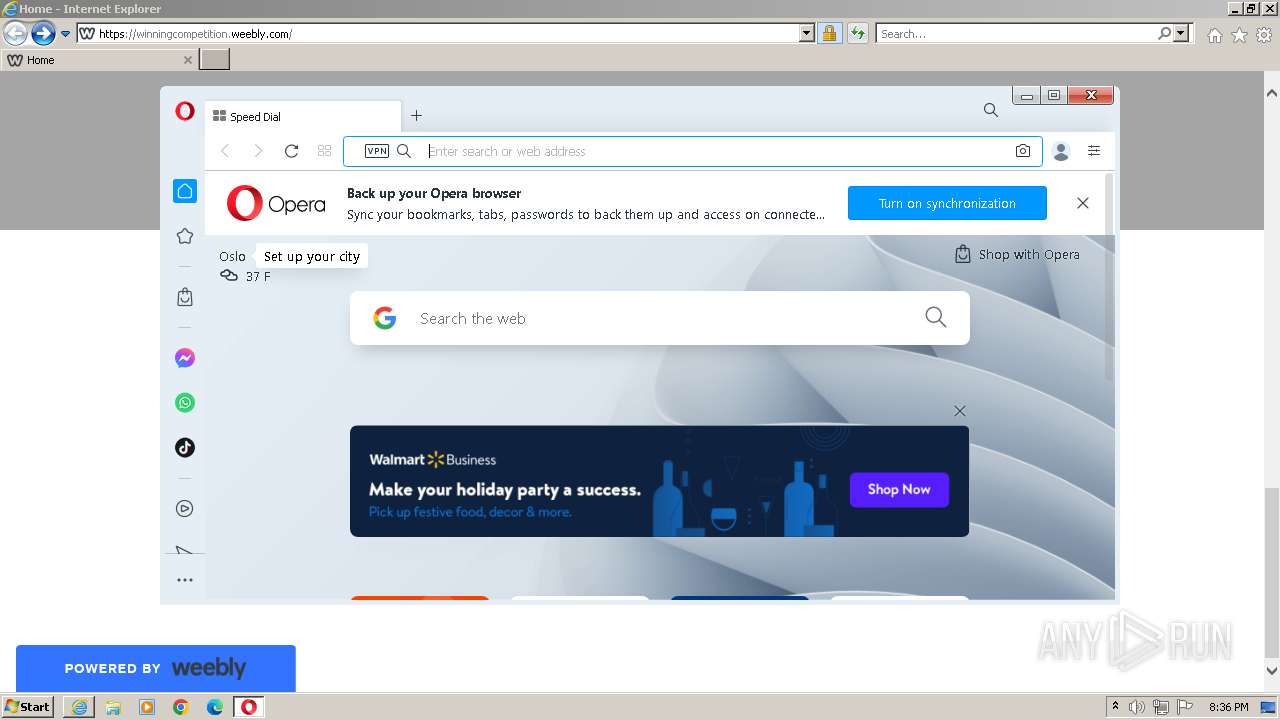Show hidden system tray icons
Image resolution: width=1280 pixels, height=720 pixels.
tap(1115, 707)
